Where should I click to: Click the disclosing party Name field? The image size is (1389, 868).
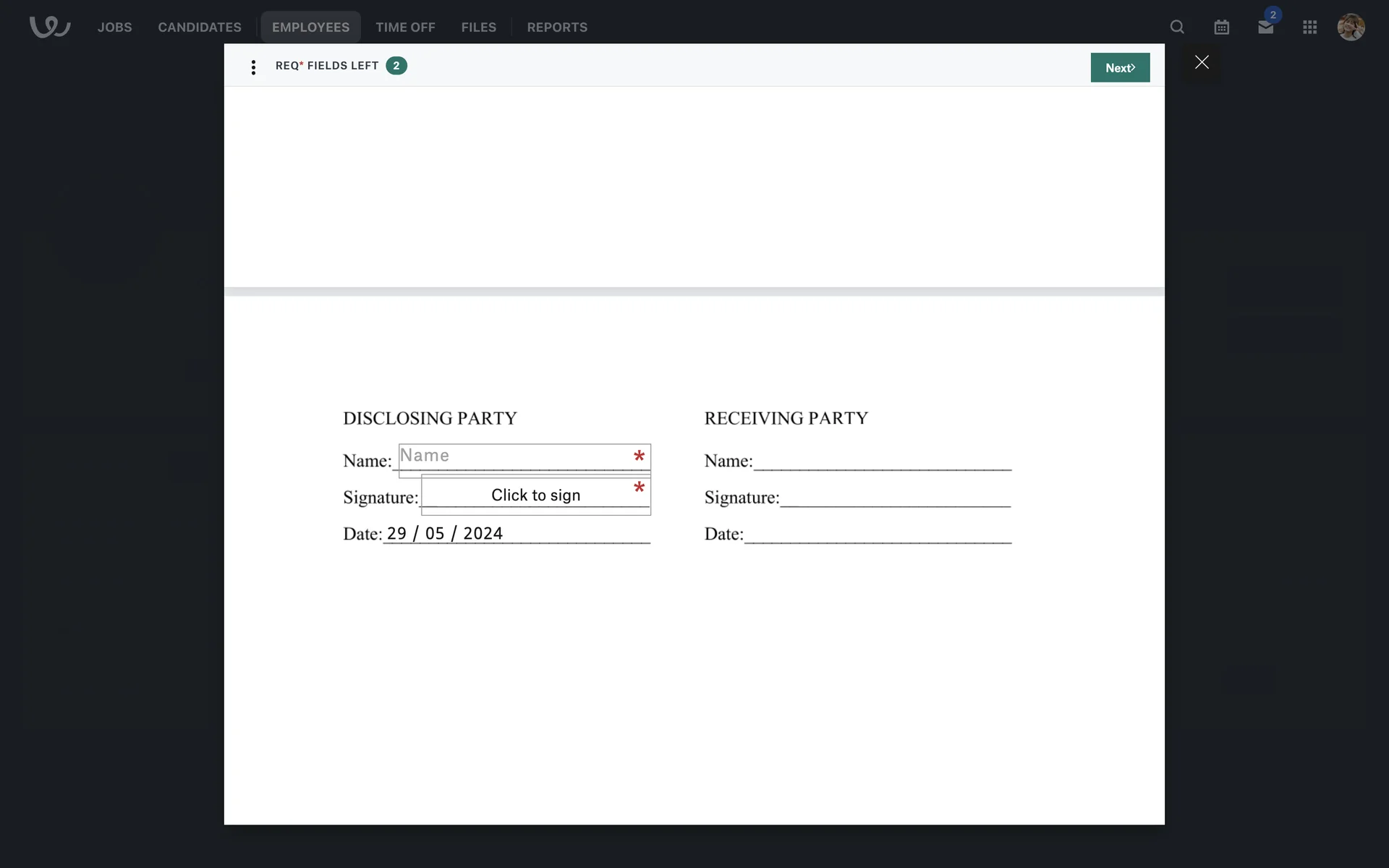coord(514,456)
